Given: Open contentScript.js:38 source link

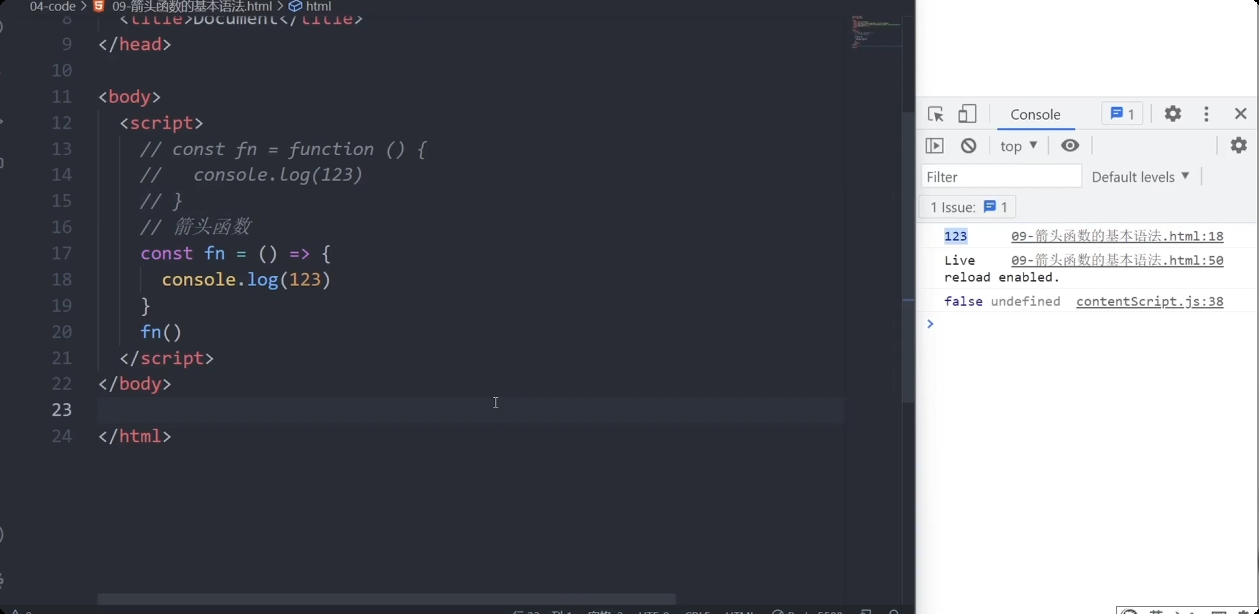Looking at the screenshot, I should (x=1150, y=301).
